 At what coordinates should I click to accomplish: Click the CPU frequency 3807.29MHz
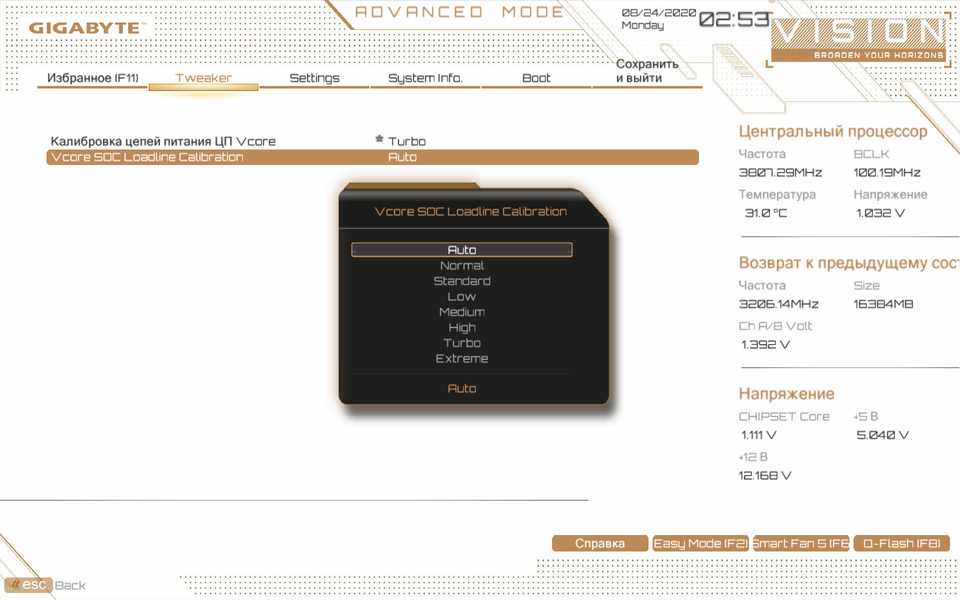[780, 173]
